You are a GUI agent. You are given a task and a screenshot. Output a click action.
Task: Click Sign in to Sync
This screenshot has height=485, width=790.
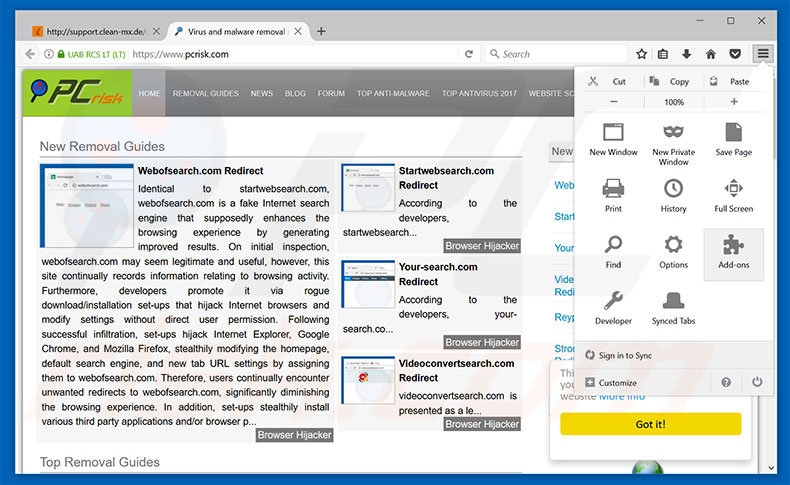(625, 356)
